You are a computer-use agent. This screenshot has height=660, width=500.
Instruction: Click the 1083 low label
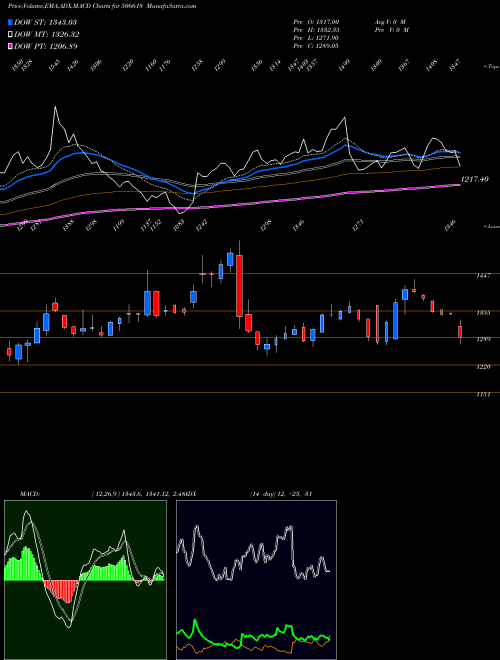(x=181, y=228)
